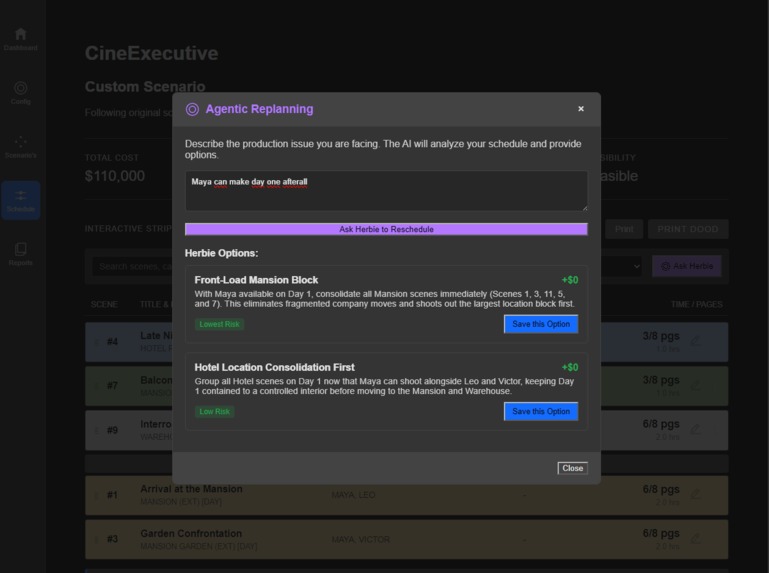This screenshot has height=573, width=769.
Task: Open the filter dropdown arrow near Ask Herbie
Action: 636,266
